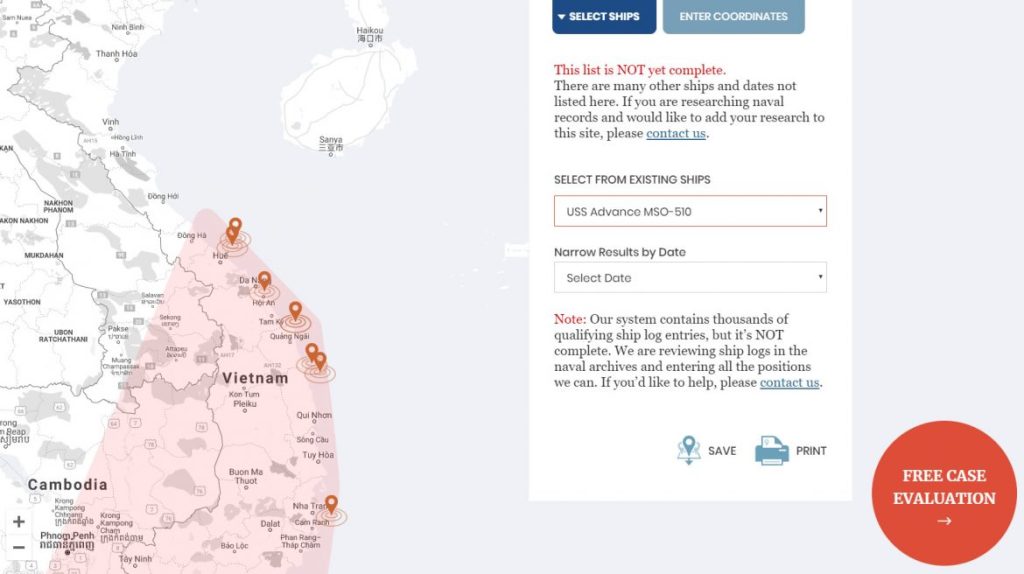Open the USS Advance MSO-510 ship dropdown
This screenshot has width=1024, height=574.
click(690, 212)
